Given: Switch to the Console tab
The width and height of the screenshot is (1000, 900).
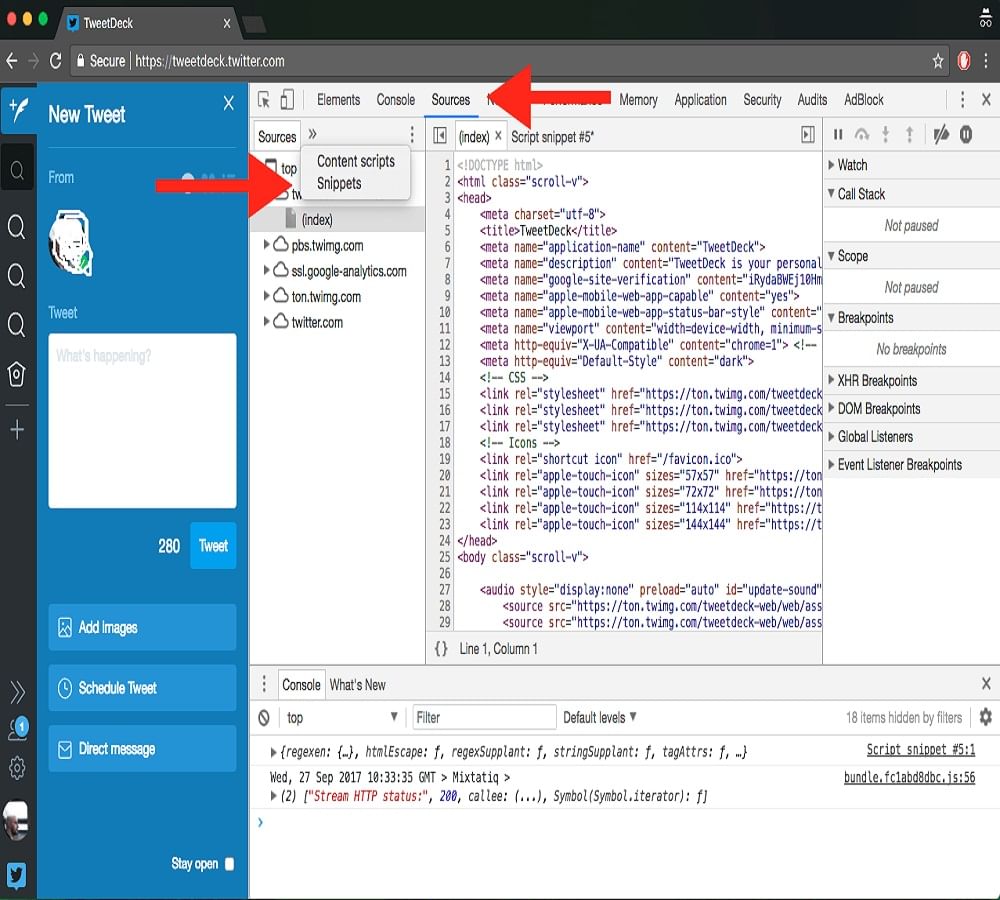Looking at the screenshot, I should tap(395, 100).
